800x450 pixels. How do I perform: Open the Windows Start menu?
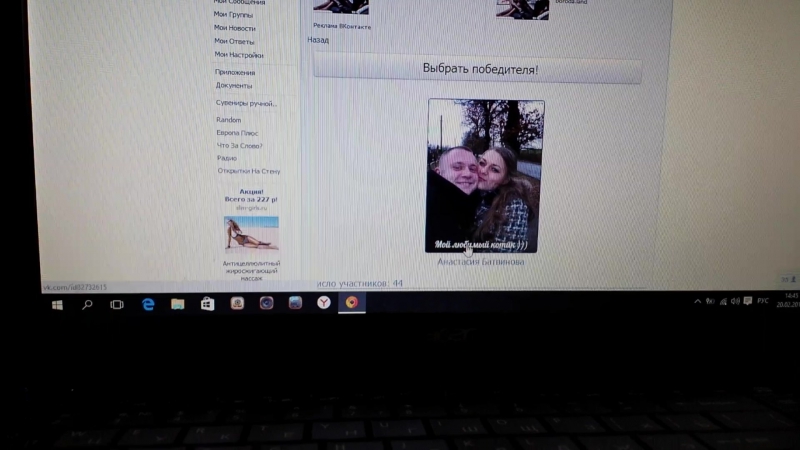pos(57,305)
